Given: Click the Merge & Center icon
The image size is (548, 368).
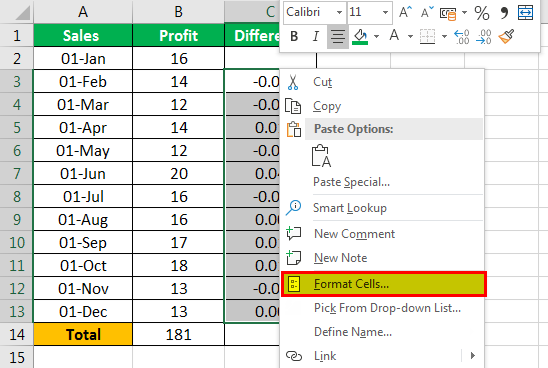Looking at the screenshot, I should pos(525,13).
